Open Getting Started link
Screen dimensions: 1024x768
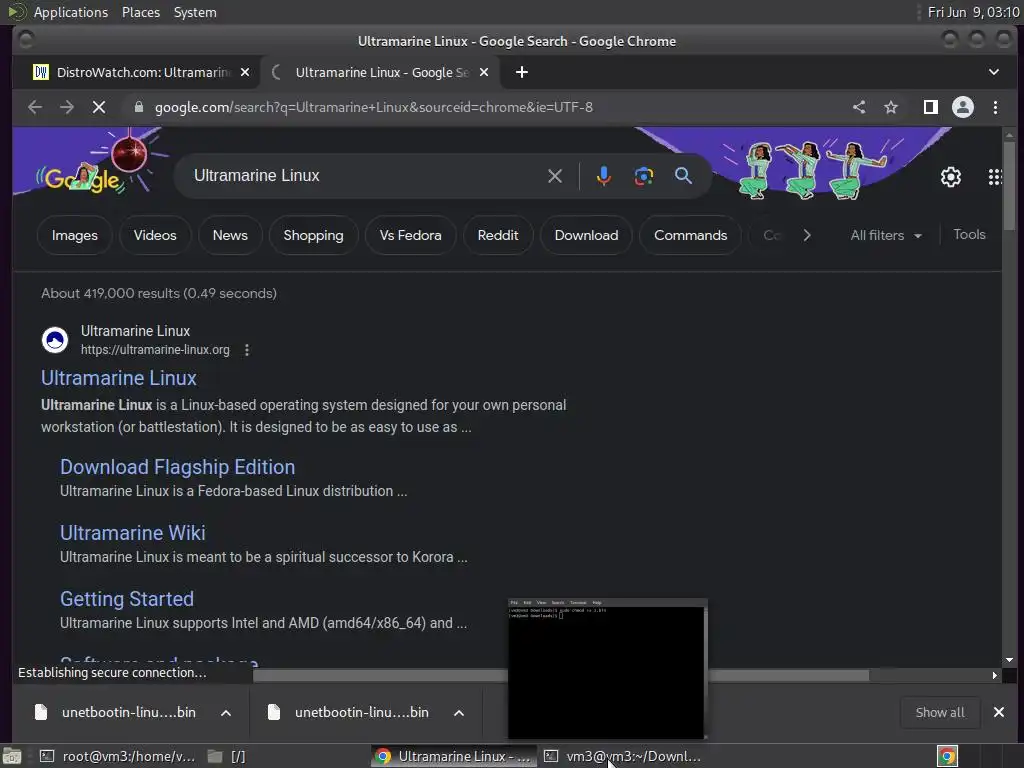pyautogui.click(x=127, y=599)
